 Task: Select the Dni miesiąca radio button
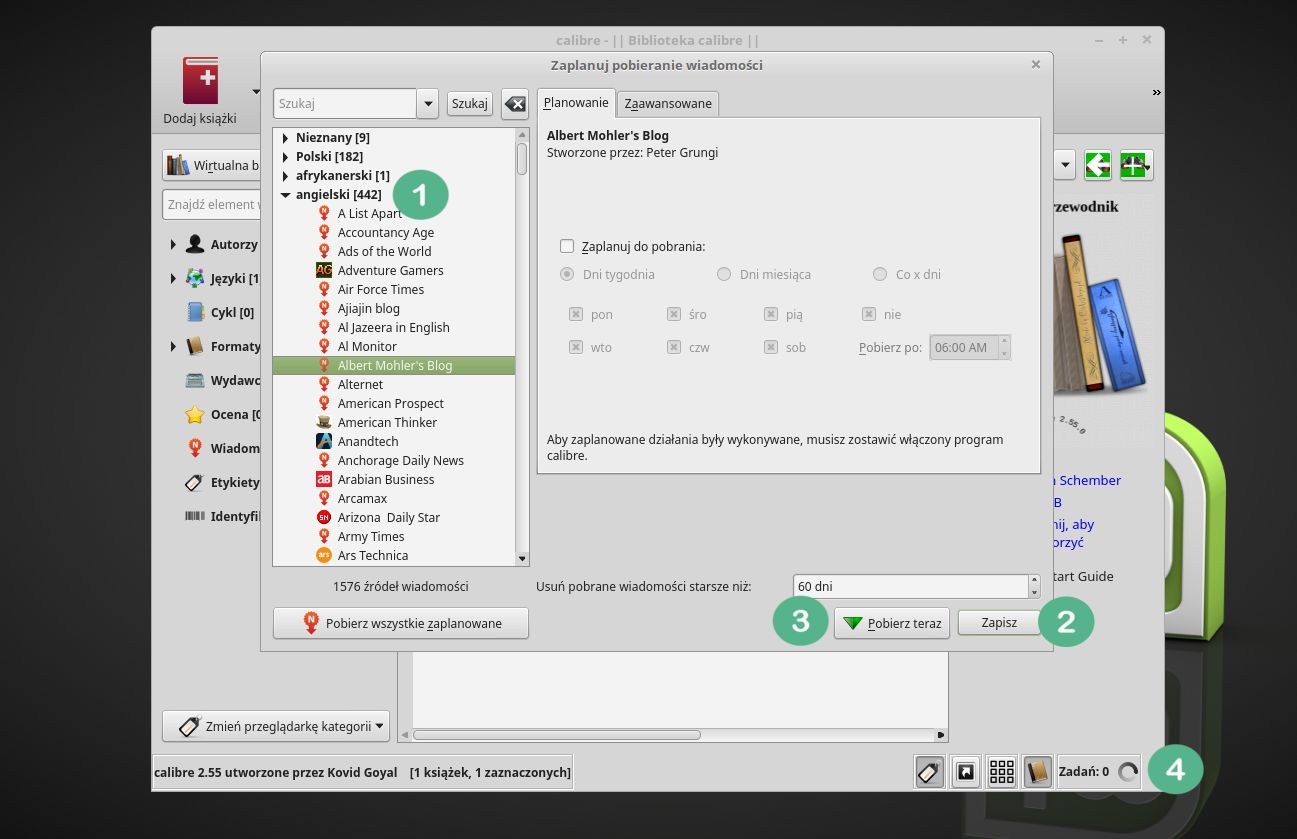coord(724,274)
